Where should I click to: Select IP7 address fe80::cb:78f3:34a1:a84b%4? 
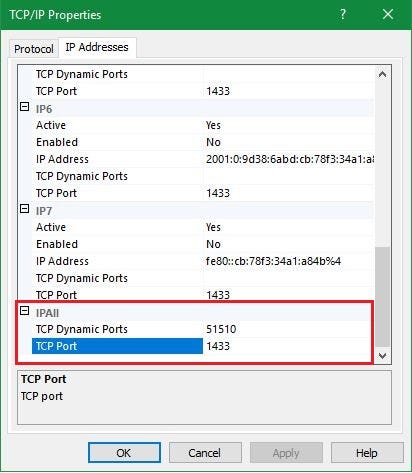tap(273, 261)
